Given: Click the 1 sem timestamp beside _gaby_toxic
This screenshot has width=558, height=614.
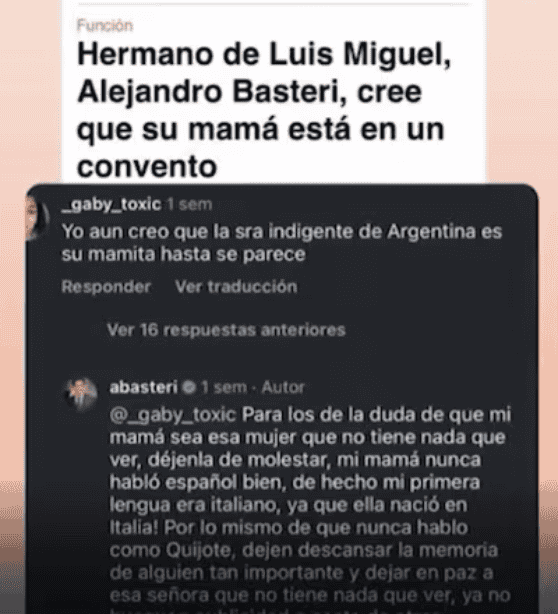Looking at the screenshot, I should [190, 204].
